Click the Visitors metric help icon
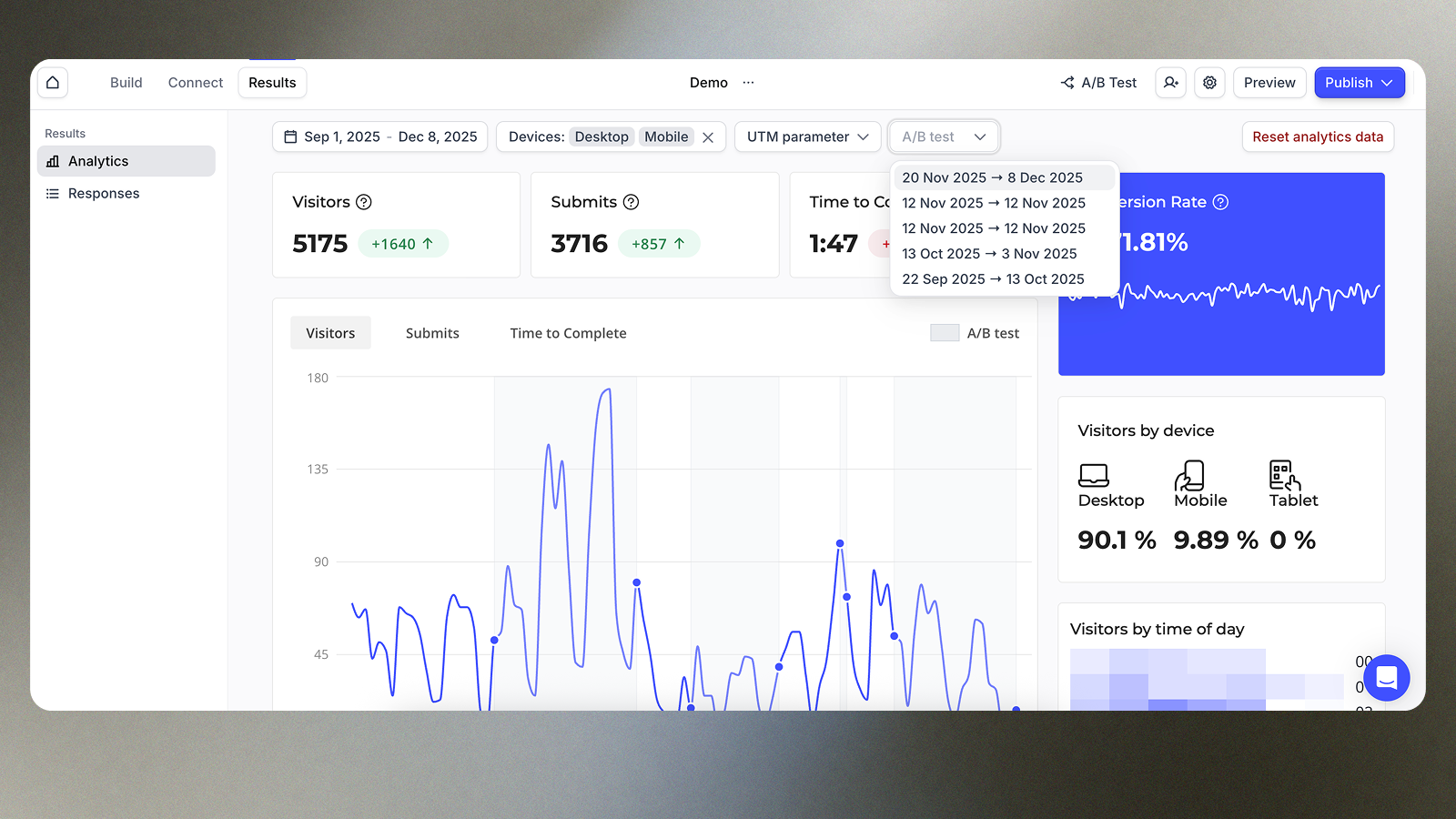The height and width of the screenshot is (819, 1456). tap(365, 202)
